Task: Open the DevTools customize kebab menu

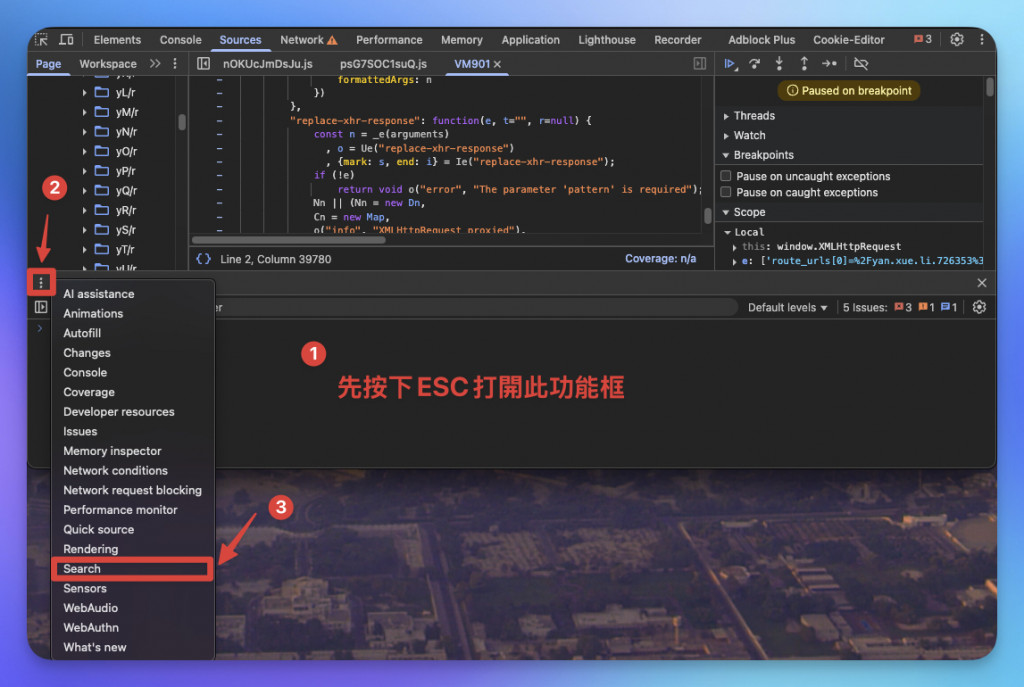Action: tap(982, 40)
